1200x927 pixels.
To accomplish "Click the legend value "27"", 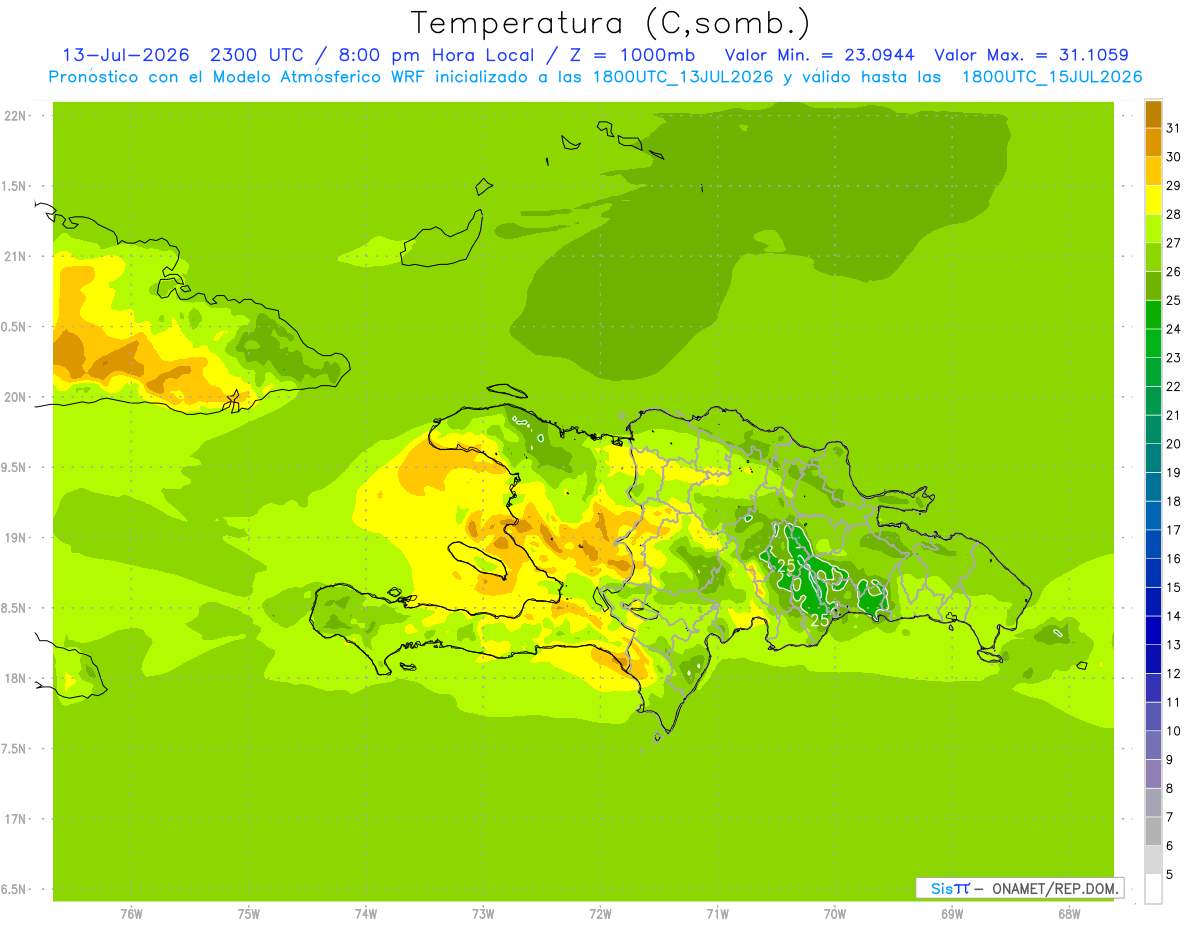I will tap(1174, 243).
